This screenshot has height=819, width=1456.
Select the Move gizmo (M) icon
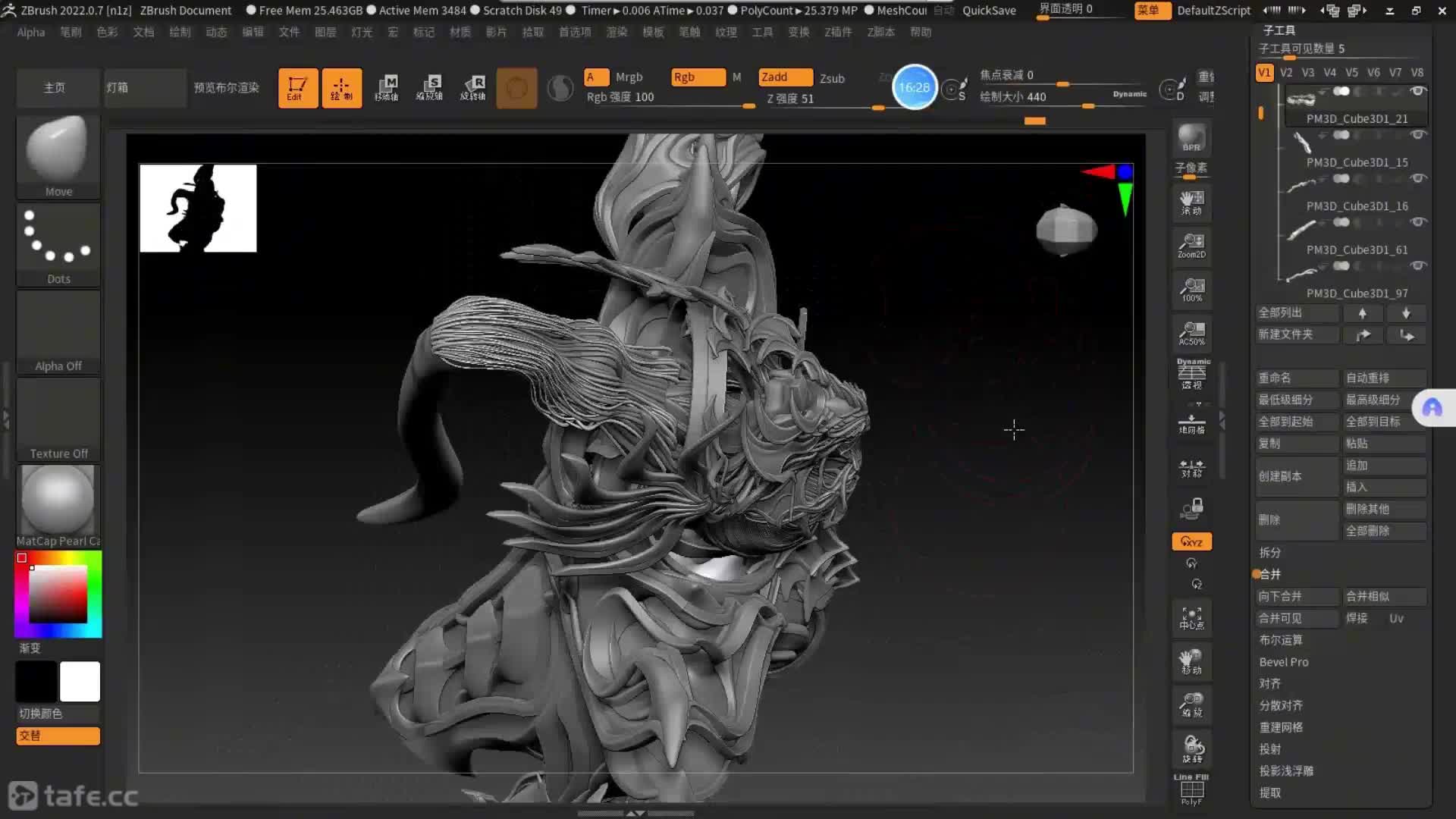pyautogui.click(x=387, y=88)
